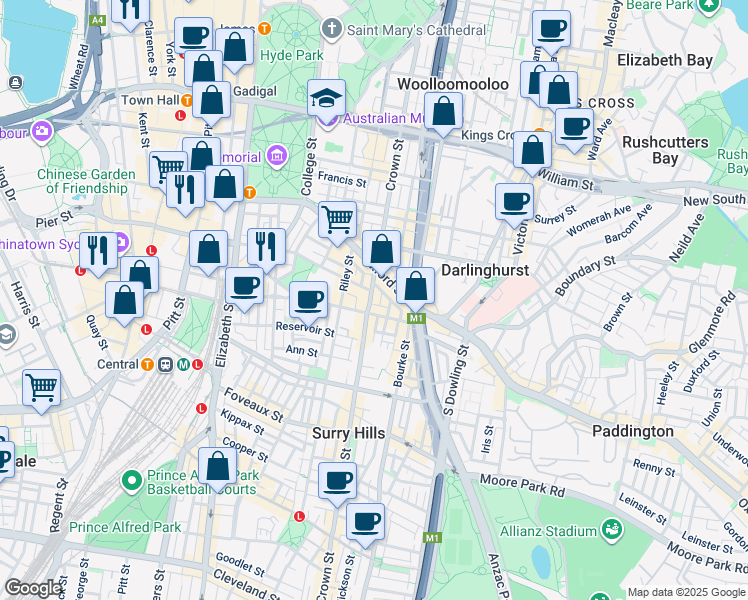
Task: Open the Chinatown Sydney camera attraction icon
Action: point(123,243)
